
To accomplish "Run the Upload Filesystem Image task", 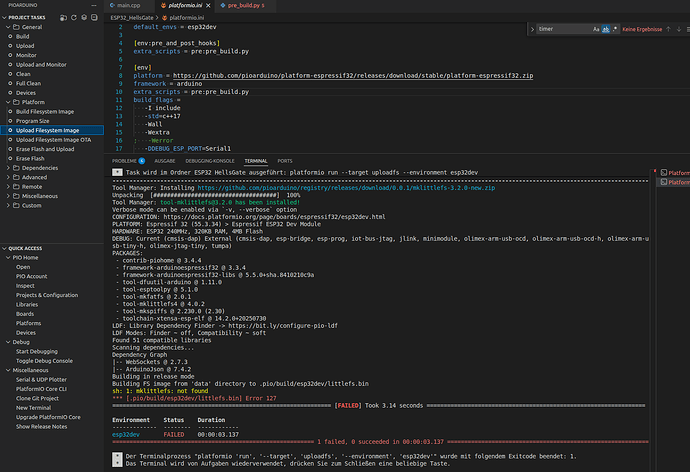I will pos(45,130).
